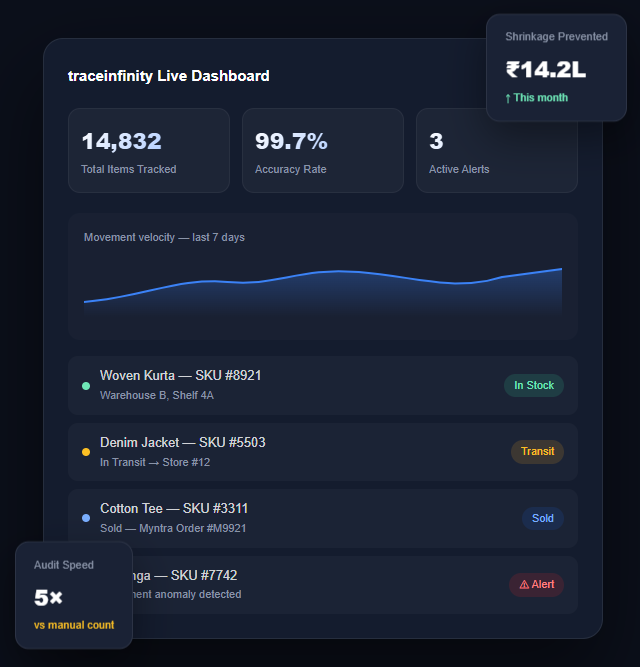Click the Audit Speed floating card
Viewport: 640px width, 667px height.
point(74,596)
